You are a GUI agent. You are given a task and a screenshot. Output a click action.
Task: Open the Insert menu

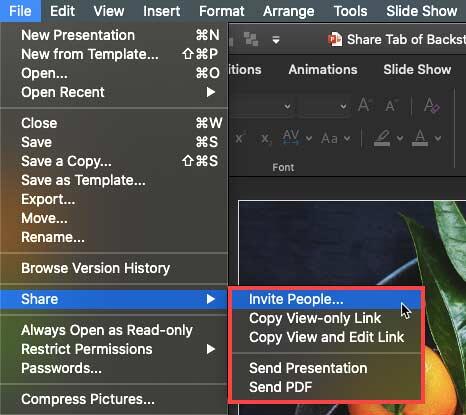162,11
